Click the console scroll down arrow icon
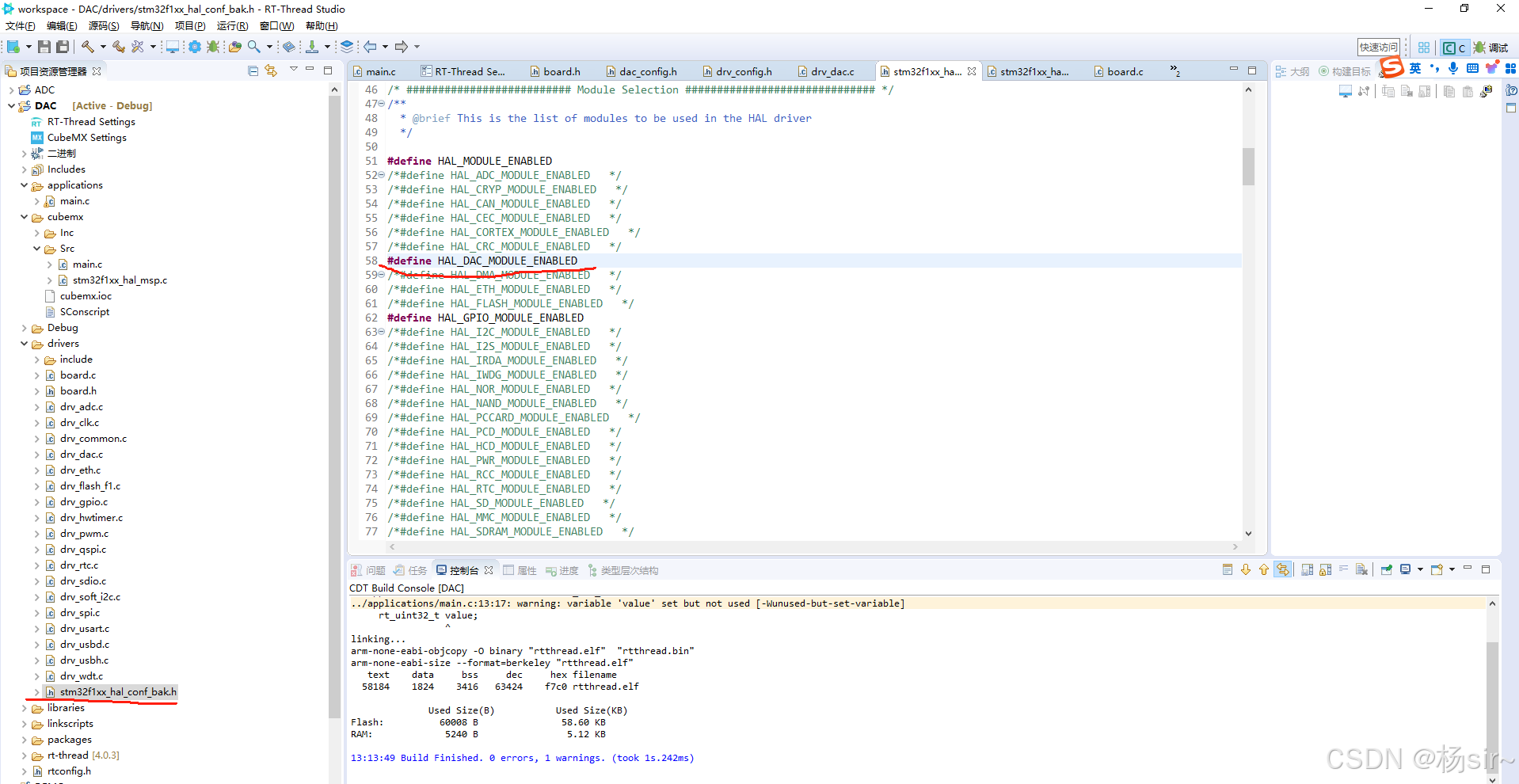Screen dimensions: 1519x784 click(x=1246, y=569)
